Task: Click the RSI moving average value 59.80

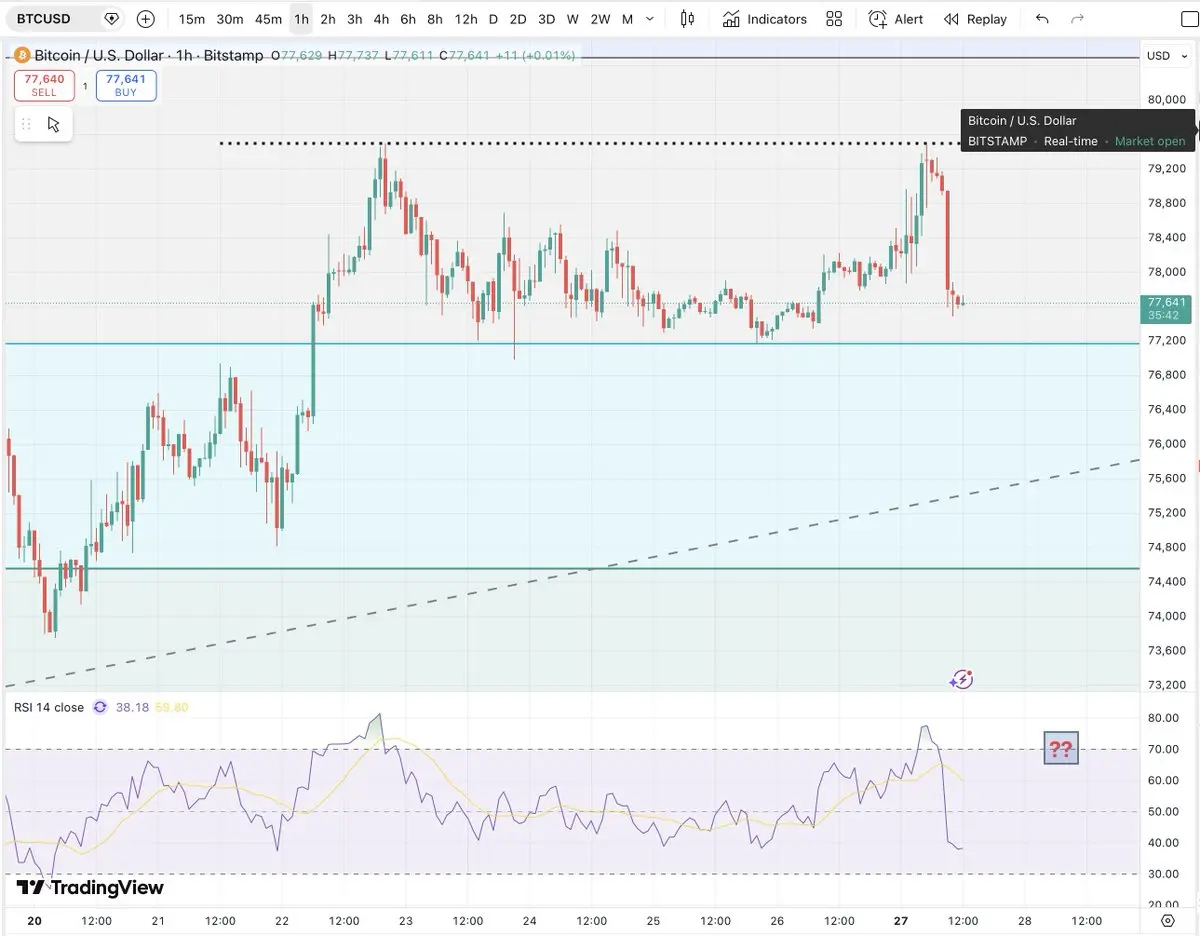Action: tap(171, 707)
